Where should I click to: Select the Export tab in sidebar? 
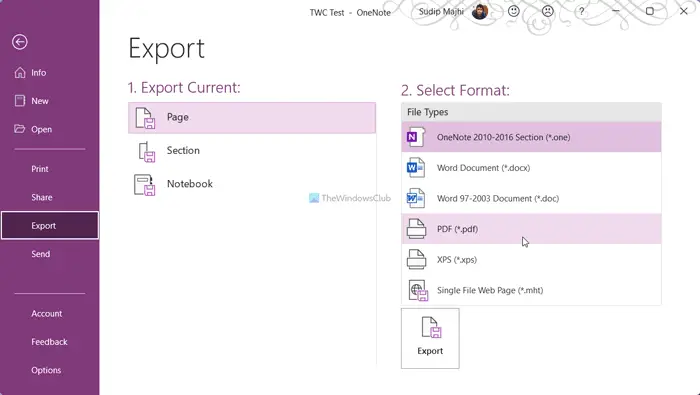click(50, 225)
